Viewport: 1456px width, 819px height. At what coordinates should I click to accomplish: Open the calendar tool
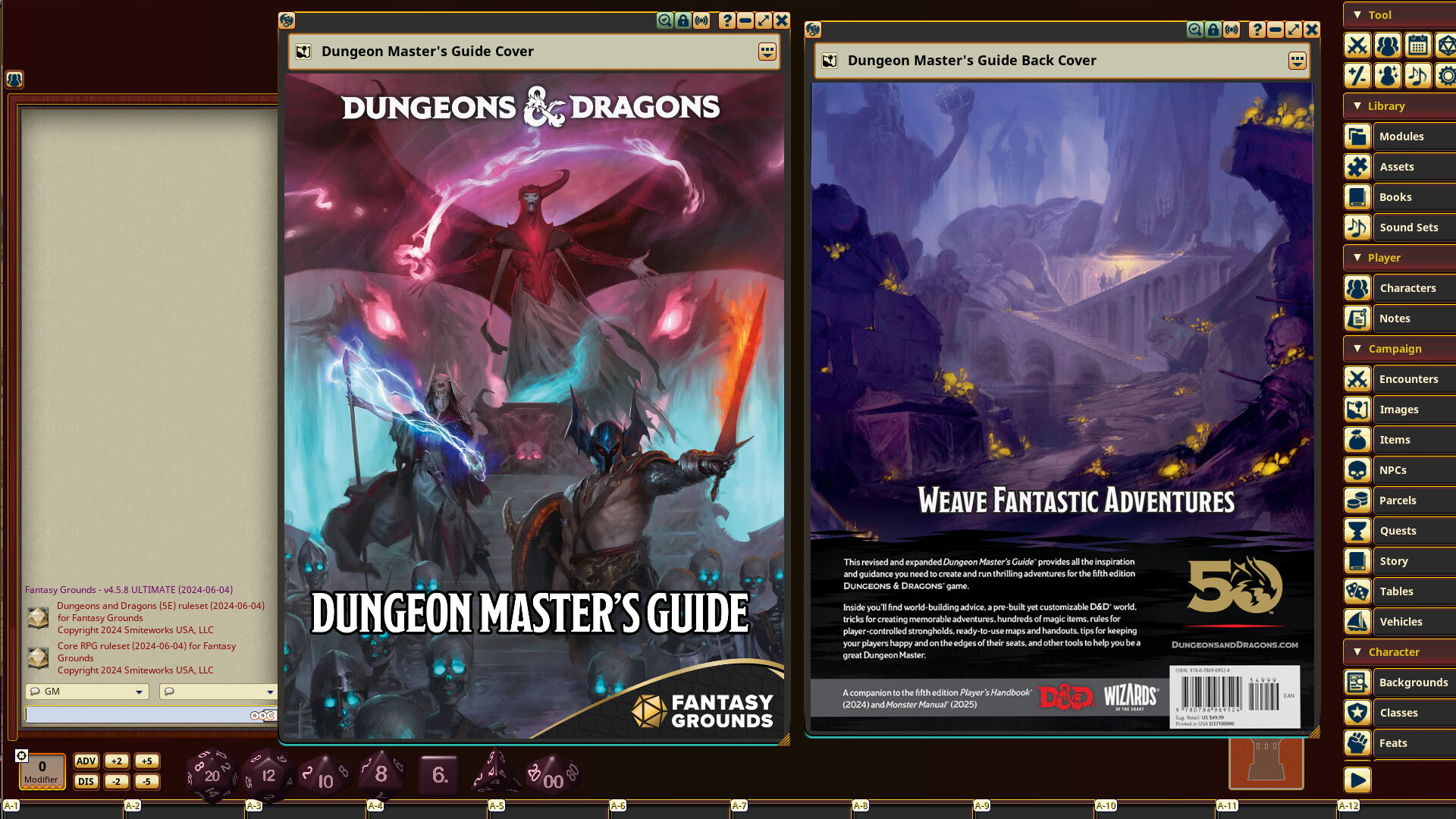click(x=1417, y=45)
